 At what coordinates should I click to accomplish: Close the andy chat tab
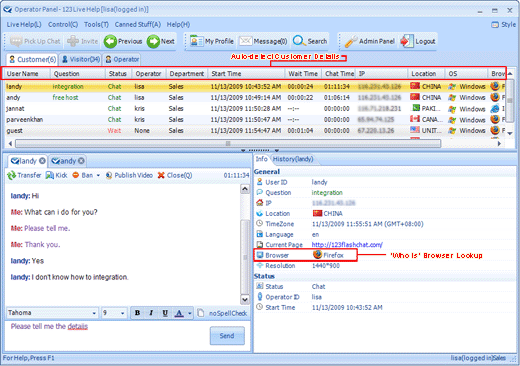(x=81, y=161)
